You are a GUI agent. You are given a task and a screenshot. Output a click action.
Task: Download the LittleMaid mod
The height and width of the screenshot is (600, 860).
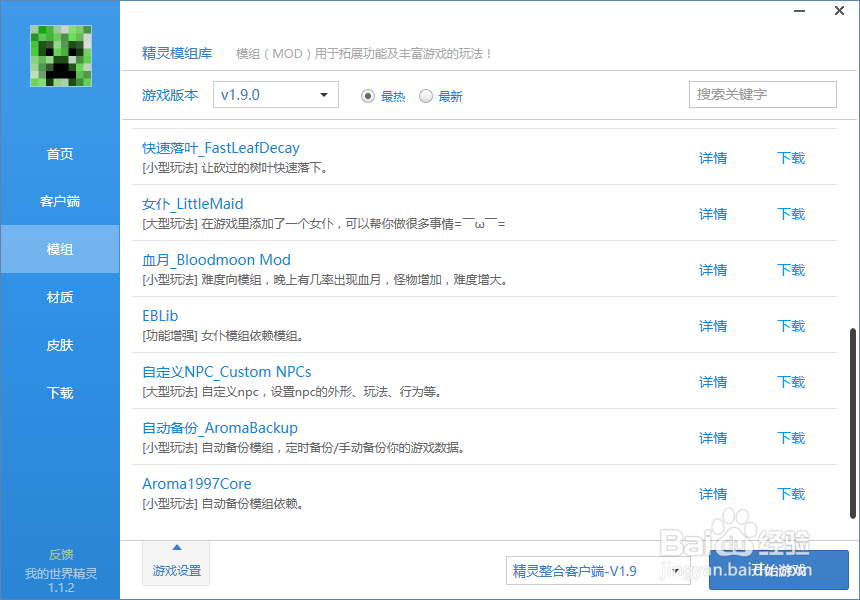(x=790, y=214)
